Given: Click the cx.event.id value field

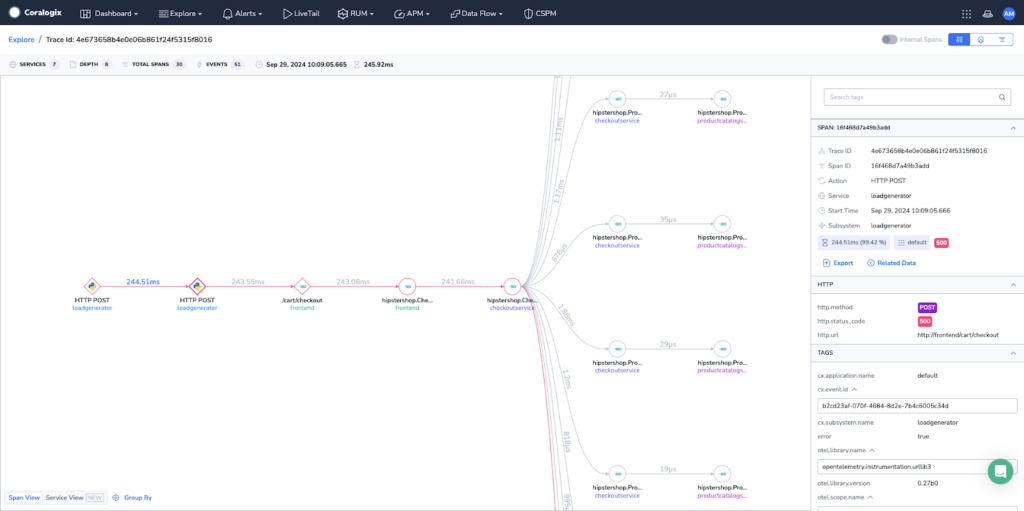Looking at the screenshot, I should tap(917, 406).
